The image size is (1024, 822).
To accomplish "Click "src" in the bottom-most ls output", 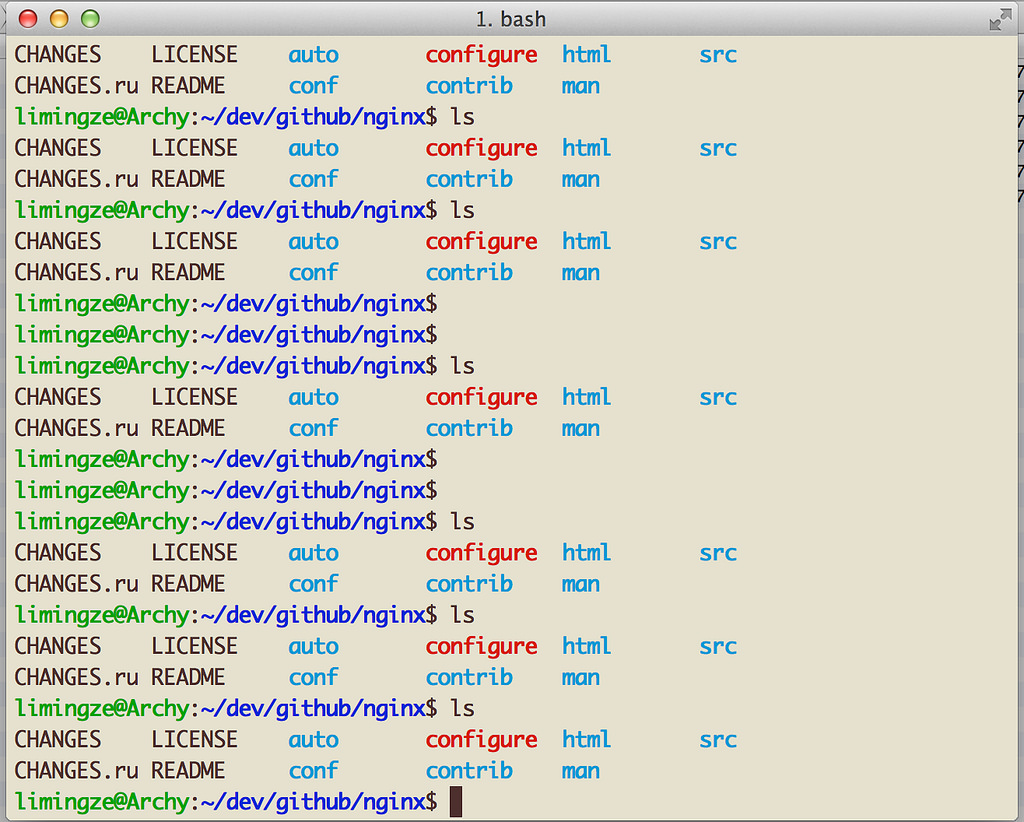I will click(718, 740).
